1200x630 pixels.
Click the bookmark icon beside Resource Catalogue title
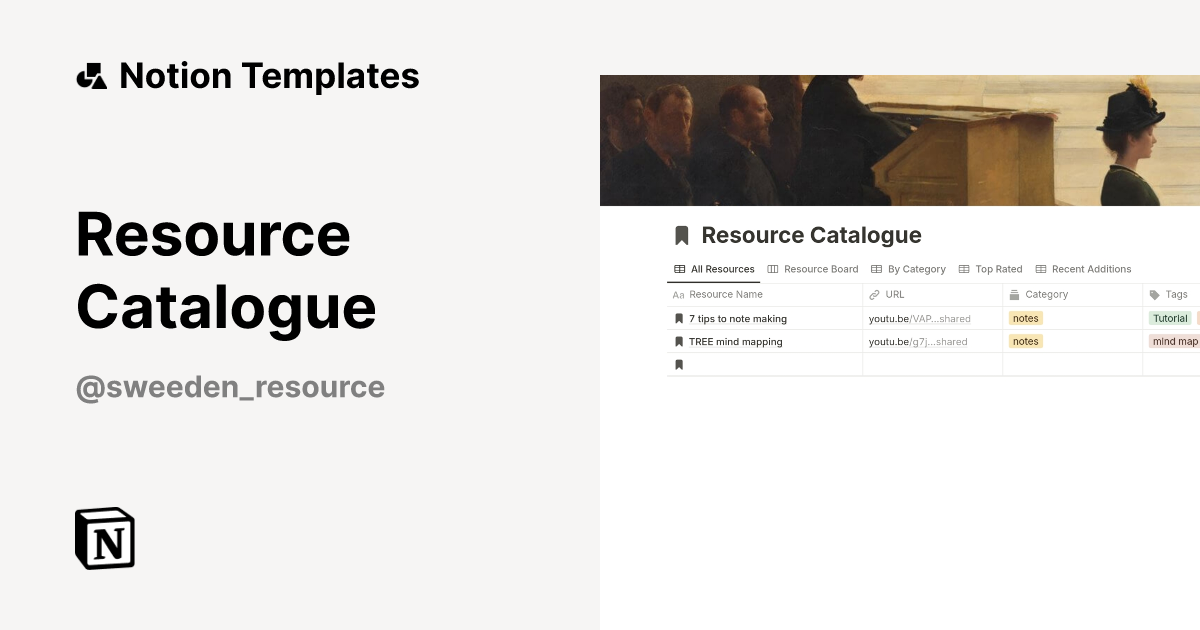(x=681, y=235)
